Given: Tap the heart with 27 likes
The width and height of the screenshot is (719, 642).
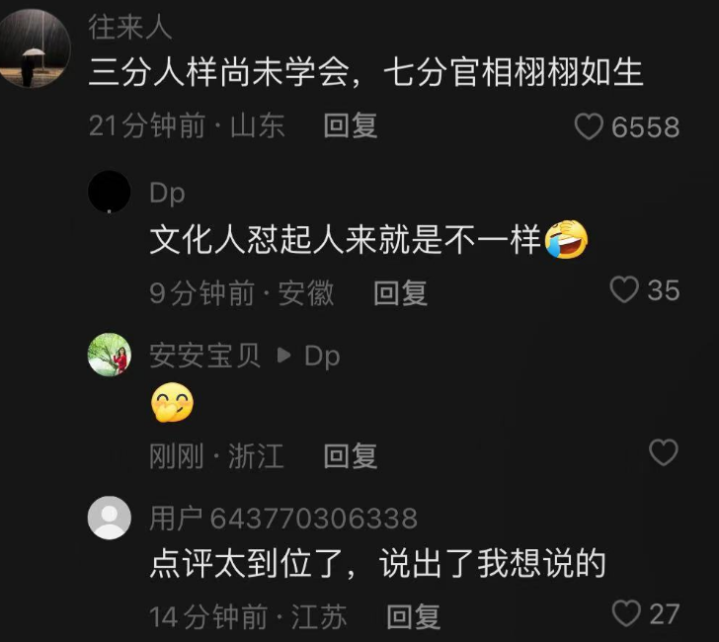Looking at the screenshot, I should 626,613.
